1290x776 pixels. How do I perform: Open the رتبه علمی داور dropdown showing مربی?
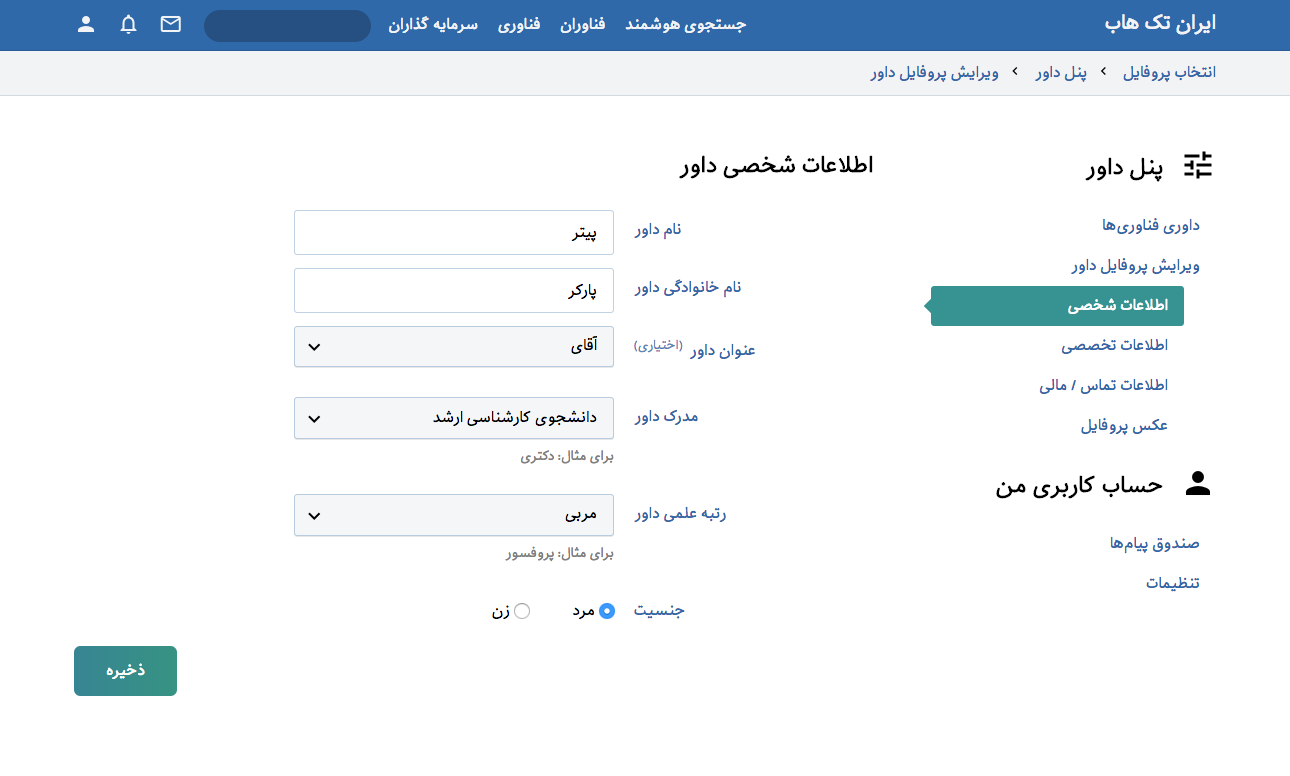(454, 514)
